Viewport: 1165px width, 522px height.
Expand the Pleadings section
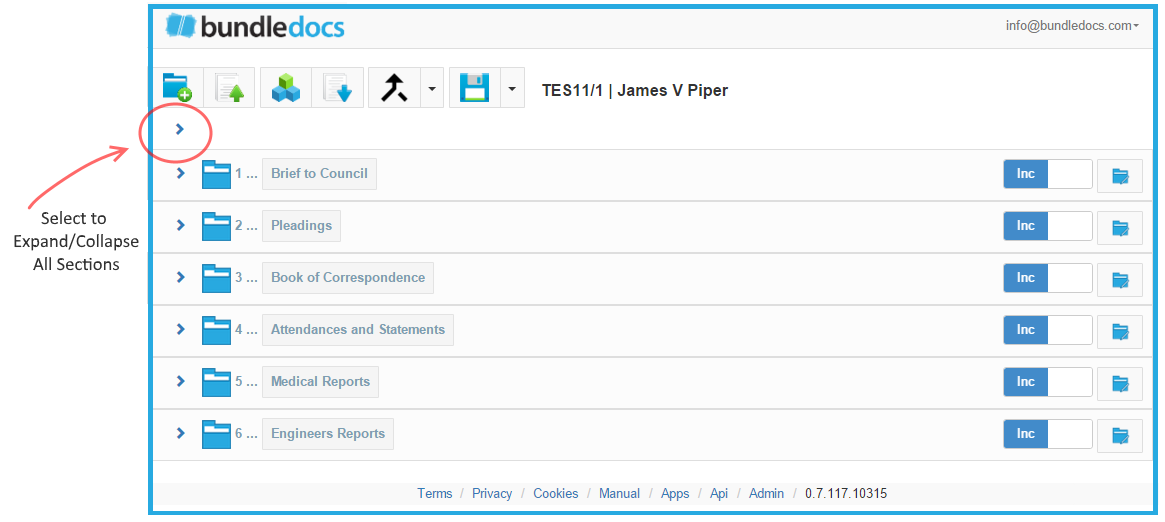coord(180,226)
